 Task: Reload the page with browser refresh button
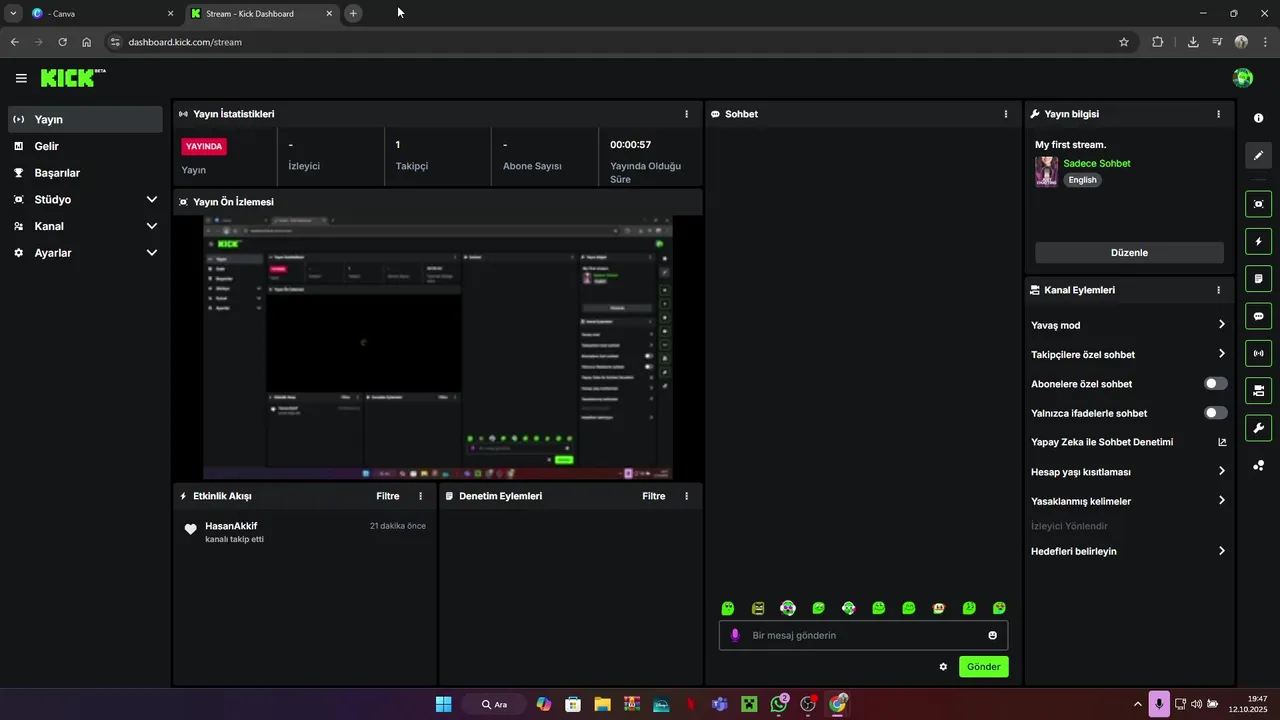tap(62, 42)
